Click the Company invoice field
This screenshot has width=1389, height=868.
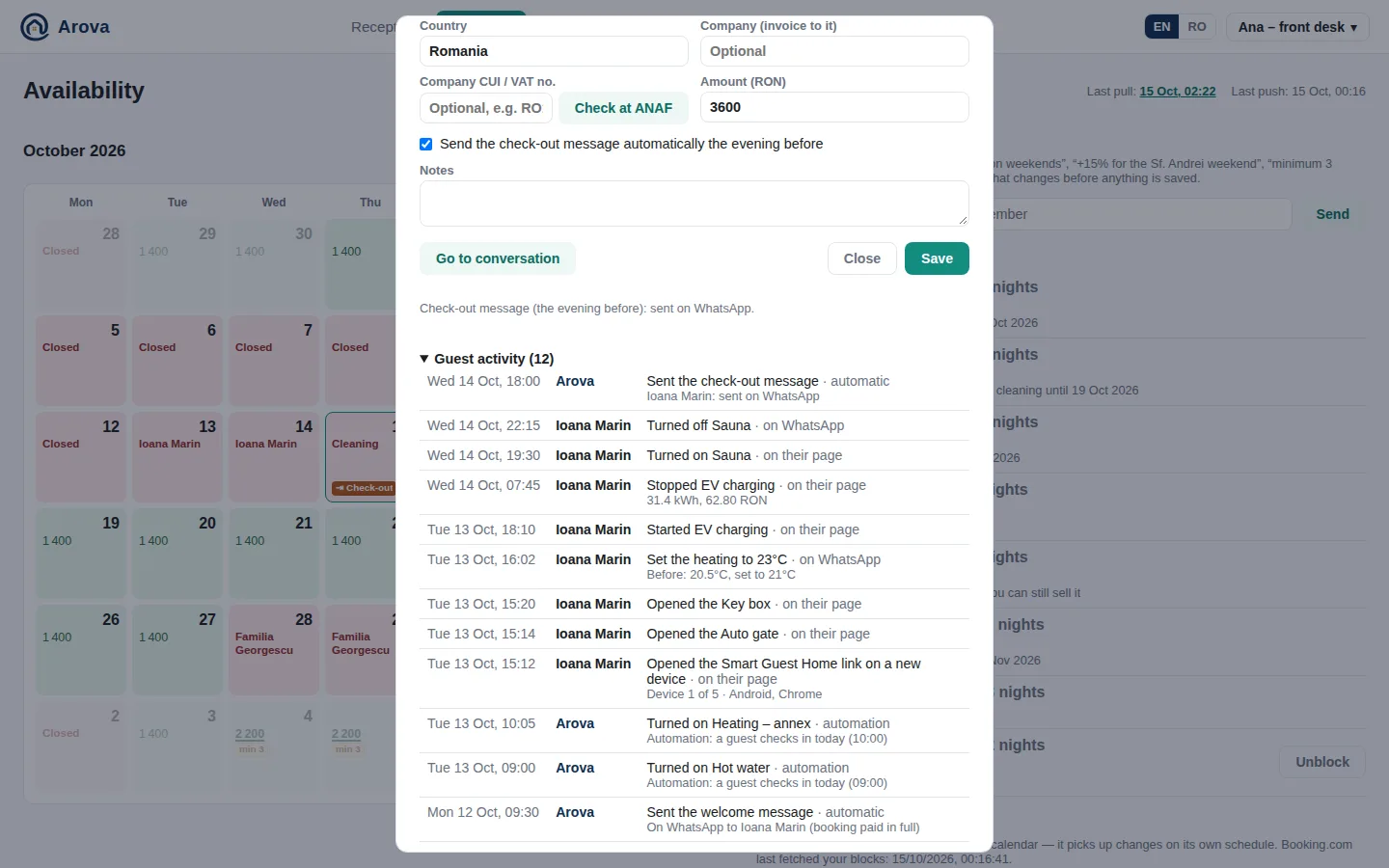pos(834,51)
